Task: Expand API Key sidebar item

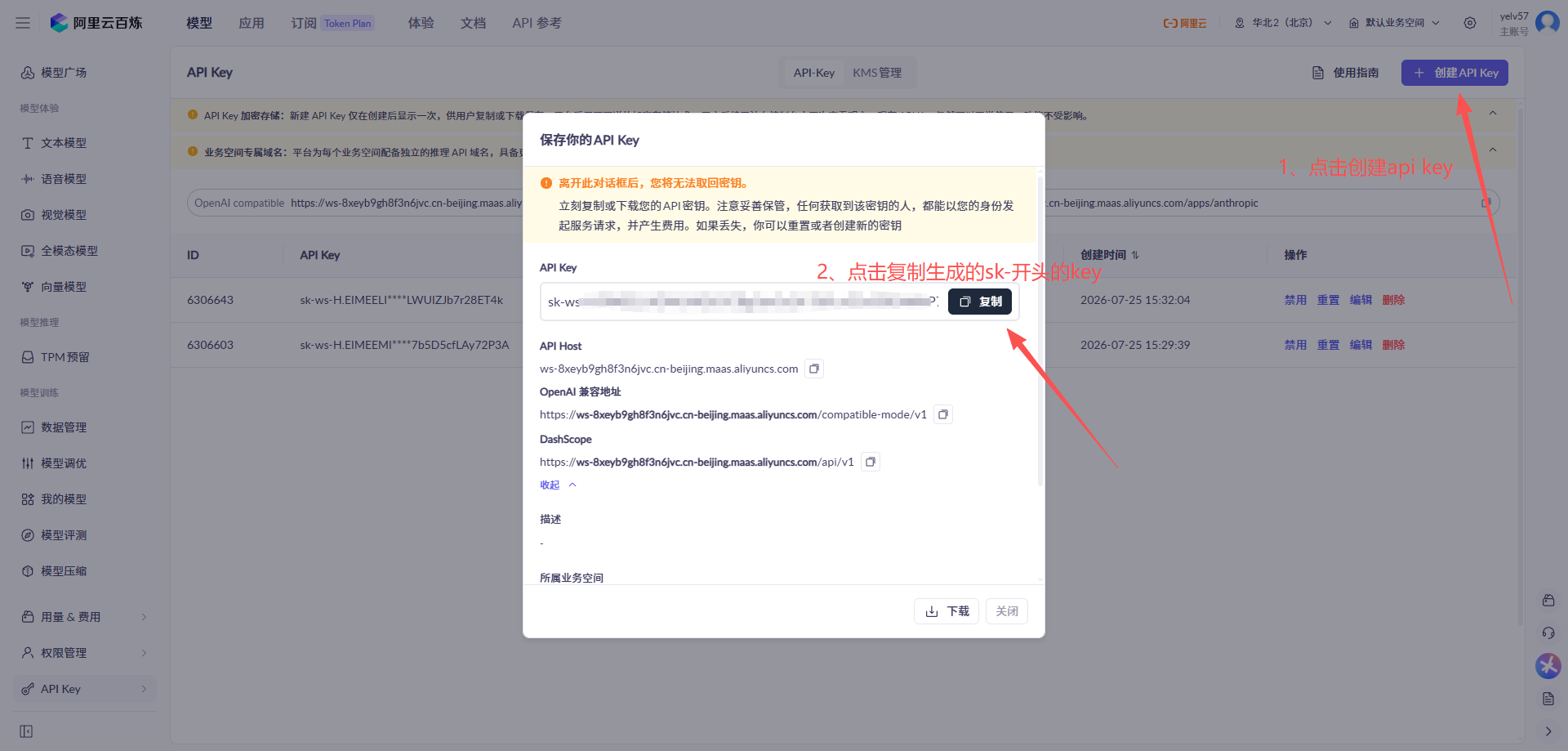Action: click(85, 689)
